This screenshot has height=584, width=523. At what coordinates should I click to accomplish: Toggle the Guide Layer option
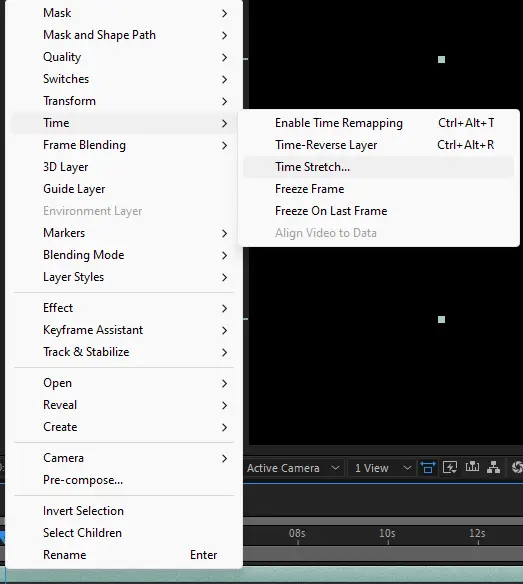[x=124, y=189]
